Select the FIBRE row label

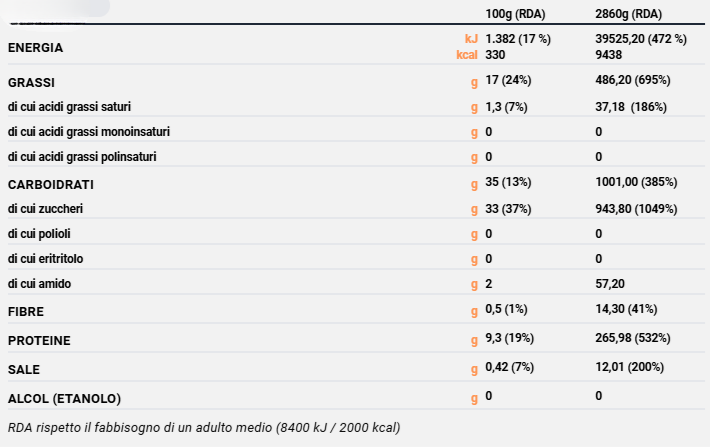(26, 312)
